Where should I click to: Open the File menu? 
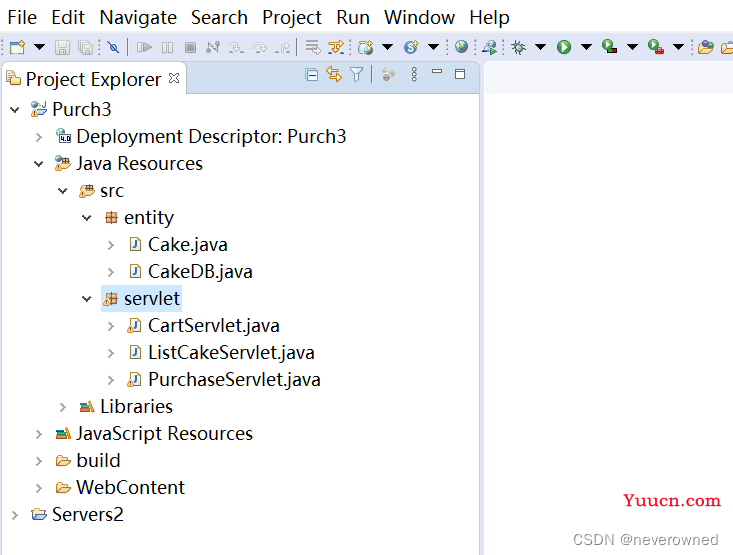(x=22, y=18)
